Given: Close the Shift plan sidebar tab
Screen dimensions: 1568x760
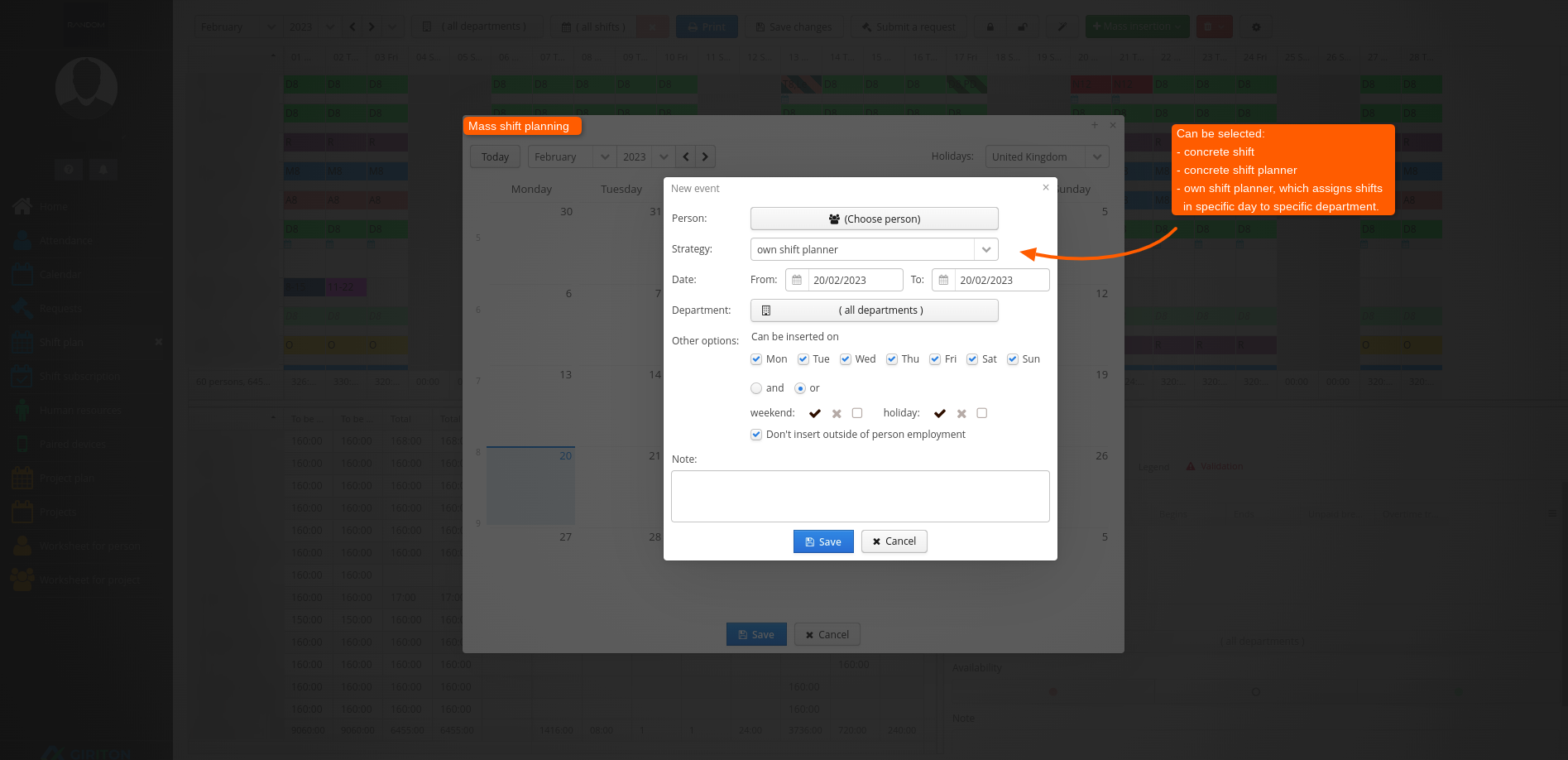Looking at the screenshot, I should pos(158,342).
